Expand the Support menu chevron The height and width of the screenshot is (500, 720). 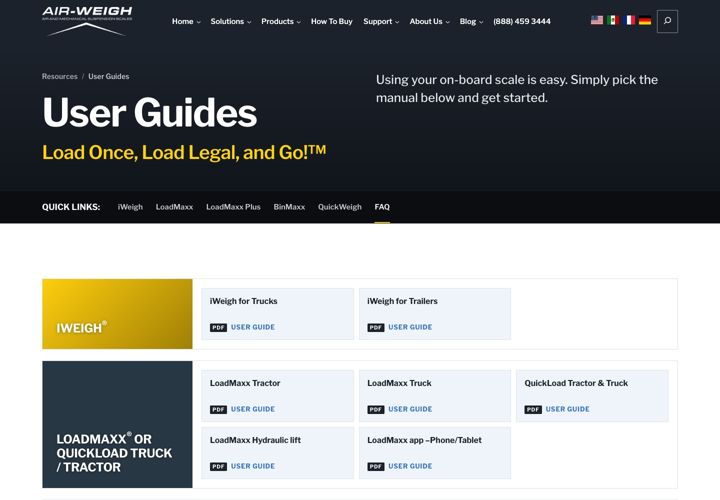coord(397,22)
